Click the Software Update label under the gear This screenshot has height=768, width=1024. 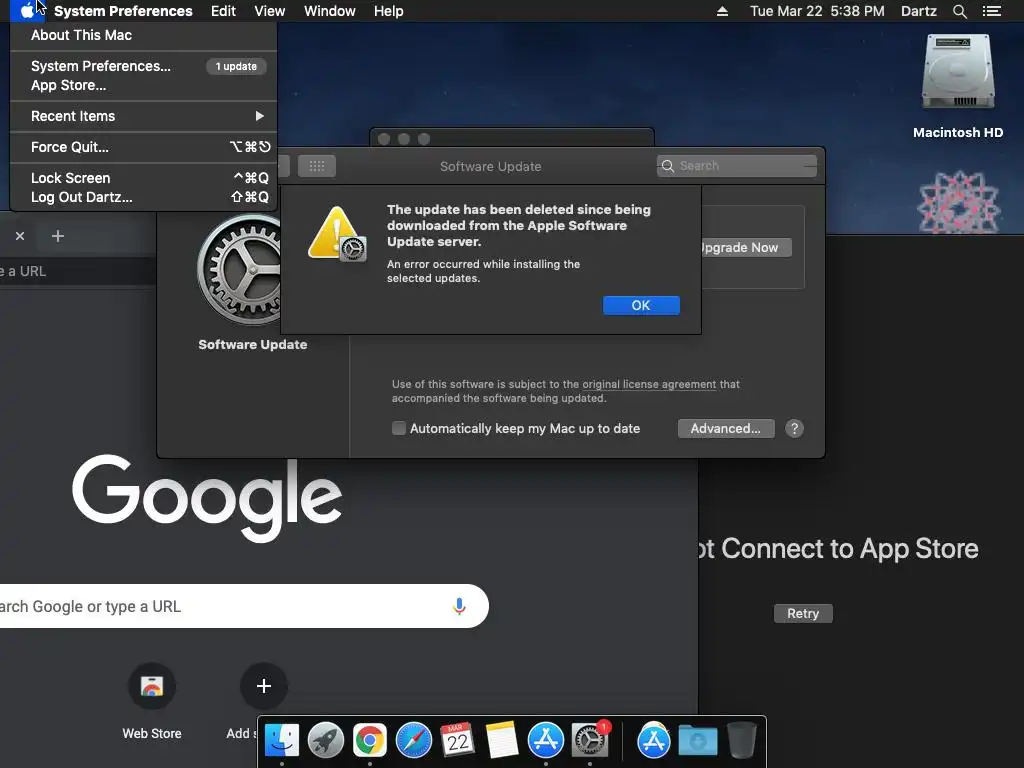click(x=253, y=344)
